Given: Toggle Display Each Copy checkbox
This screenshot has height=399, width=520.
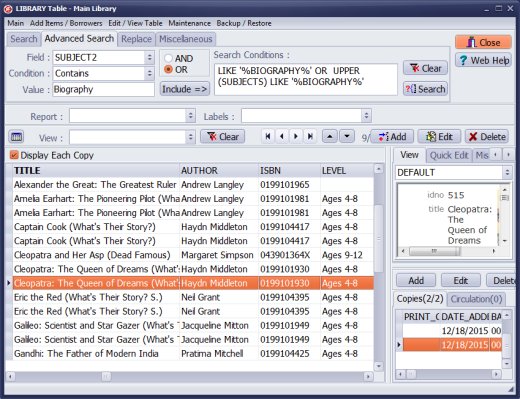Looking at the screenshot, I should [14, 155].
